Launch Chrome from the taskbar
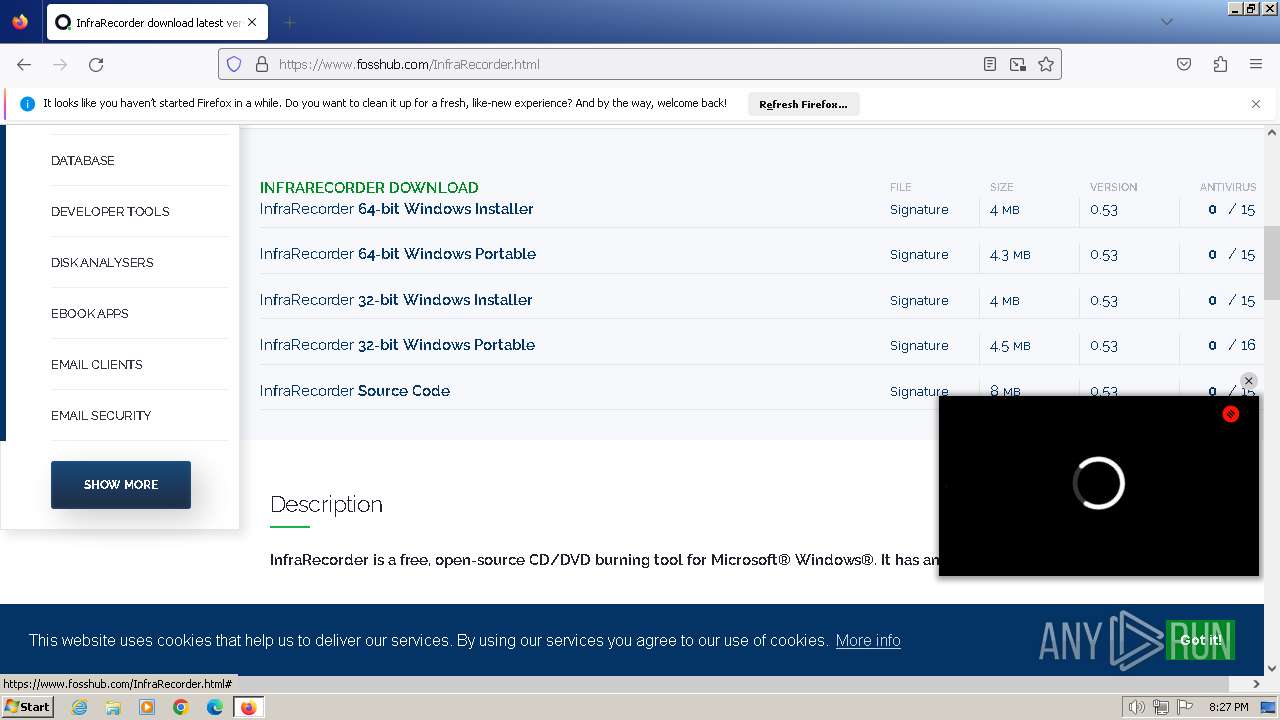 181,707
